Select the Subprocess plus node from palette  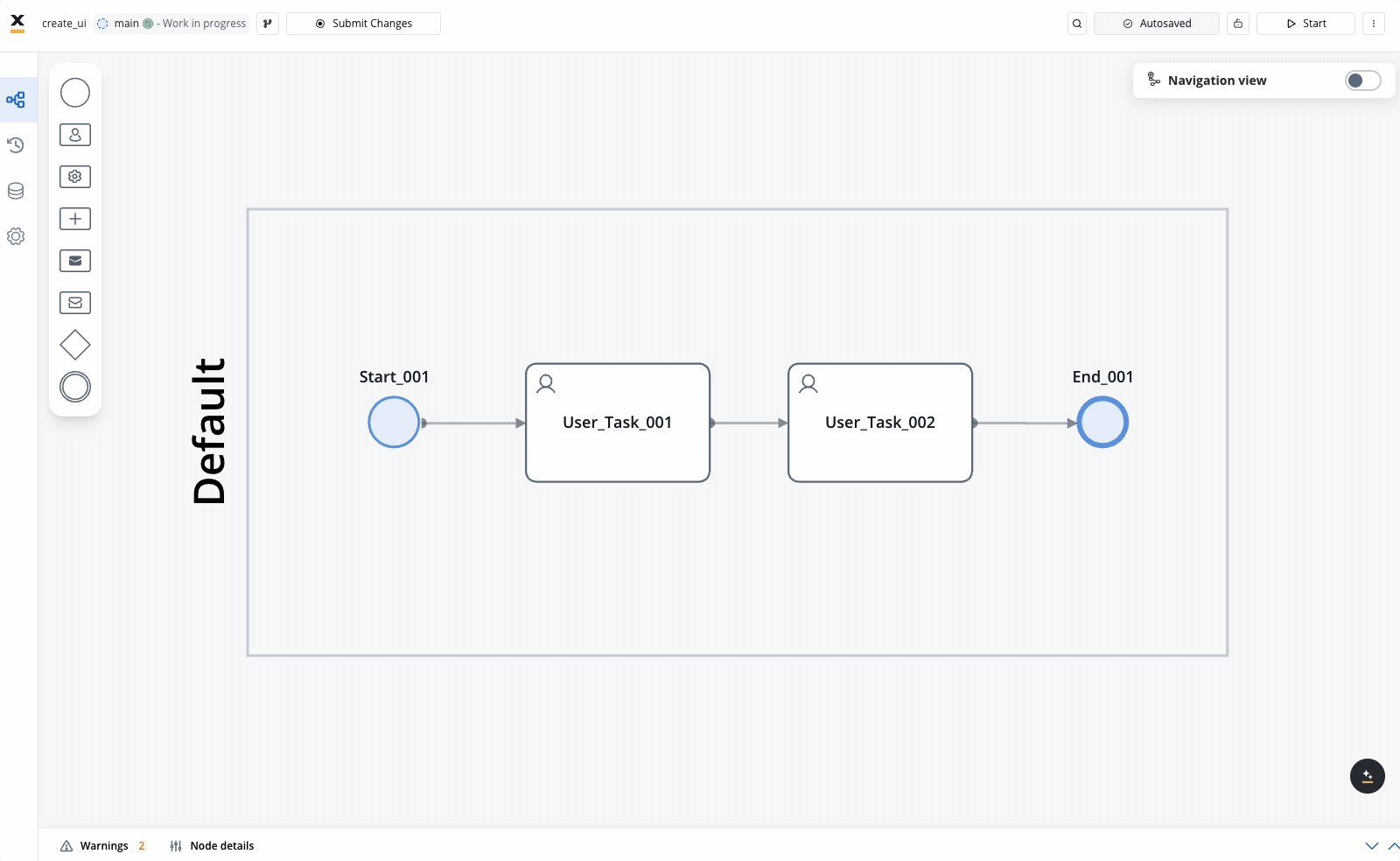click(75, 219)
